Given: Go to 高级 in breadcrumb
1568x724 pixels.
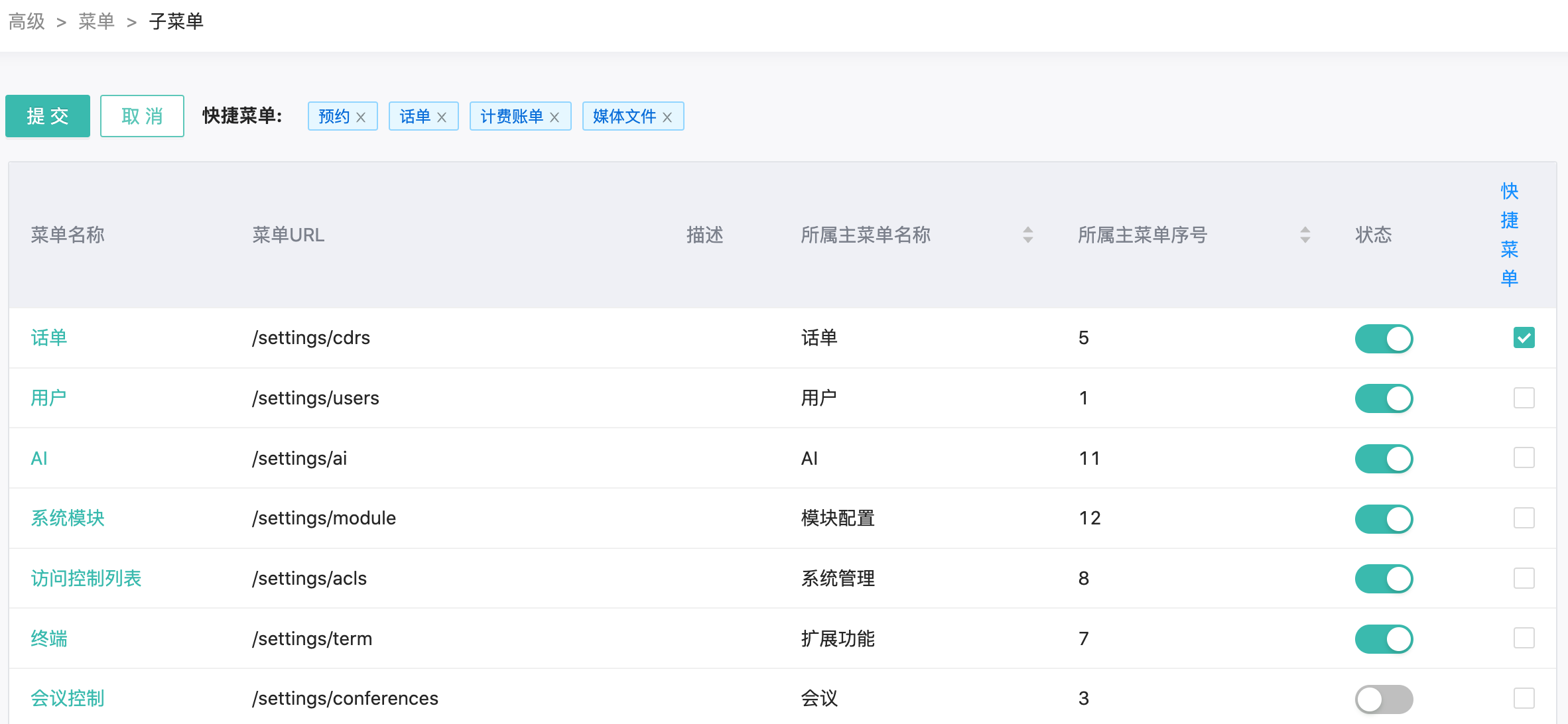Looking at the screenshot, I should point(27,22).
